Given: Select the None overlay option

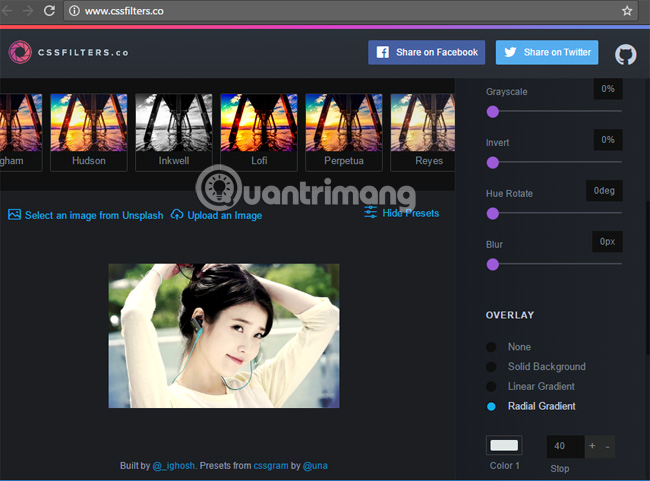Looking at the screenshot, I should click(x=491, y=347).
